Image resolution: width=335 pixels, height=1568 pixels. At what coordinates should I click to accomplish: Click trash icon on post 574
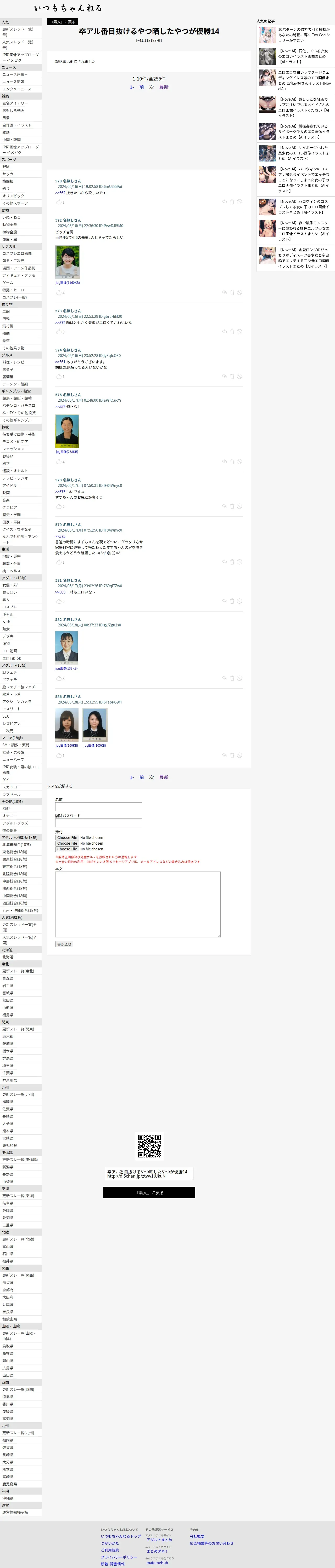click(x=232, y=376)
